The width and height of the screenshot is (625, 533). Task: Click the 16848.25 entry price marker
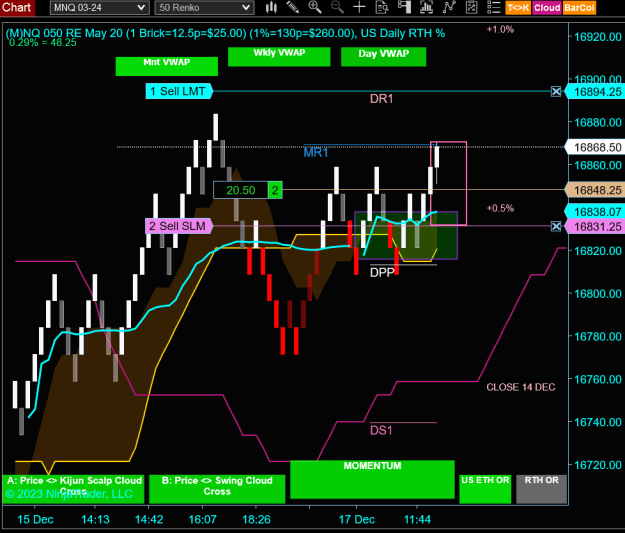point(595,190)
